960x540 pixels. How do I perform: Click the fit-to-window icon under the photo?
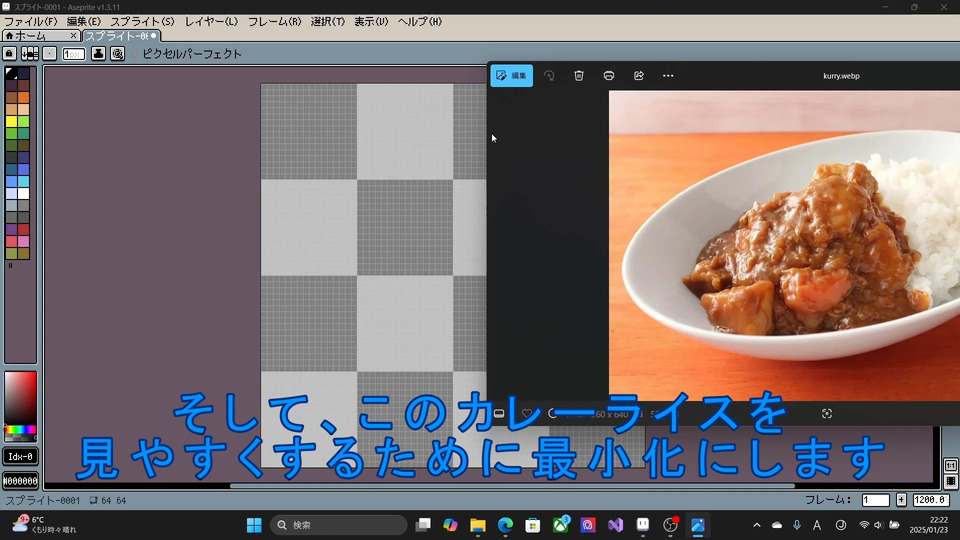pyautogui.click(x=826, y=414)
